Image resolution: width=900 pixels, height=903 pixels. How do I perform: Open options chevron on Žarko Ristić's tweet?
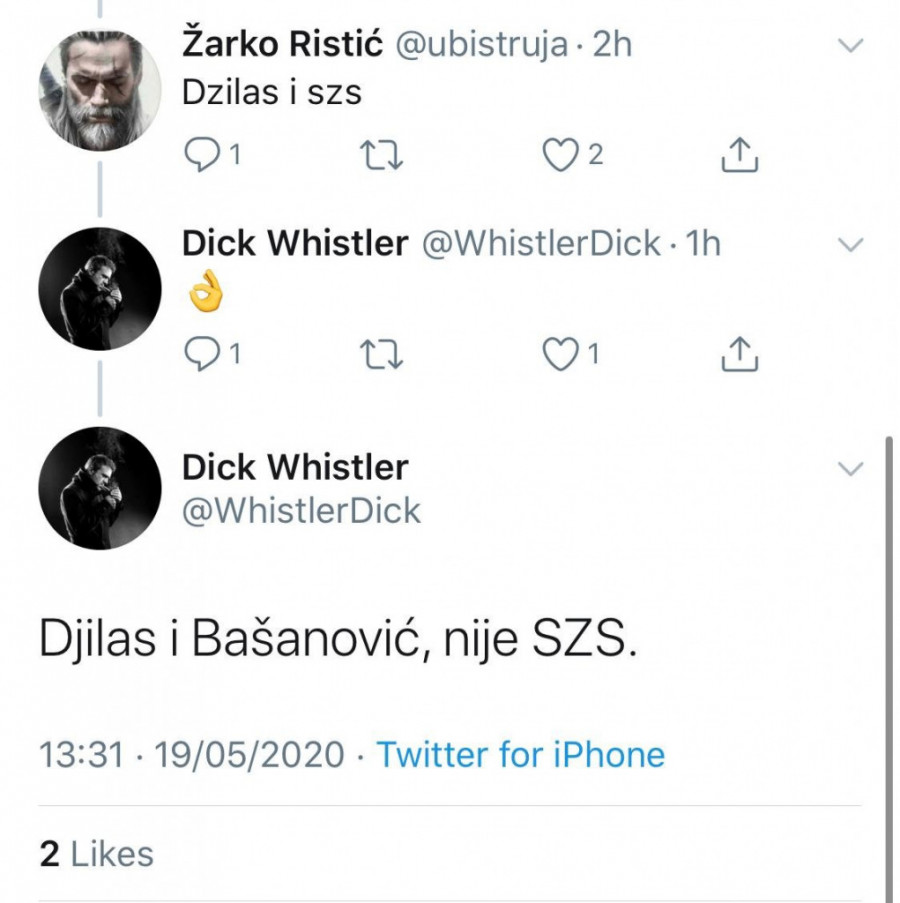click(850, 45)
